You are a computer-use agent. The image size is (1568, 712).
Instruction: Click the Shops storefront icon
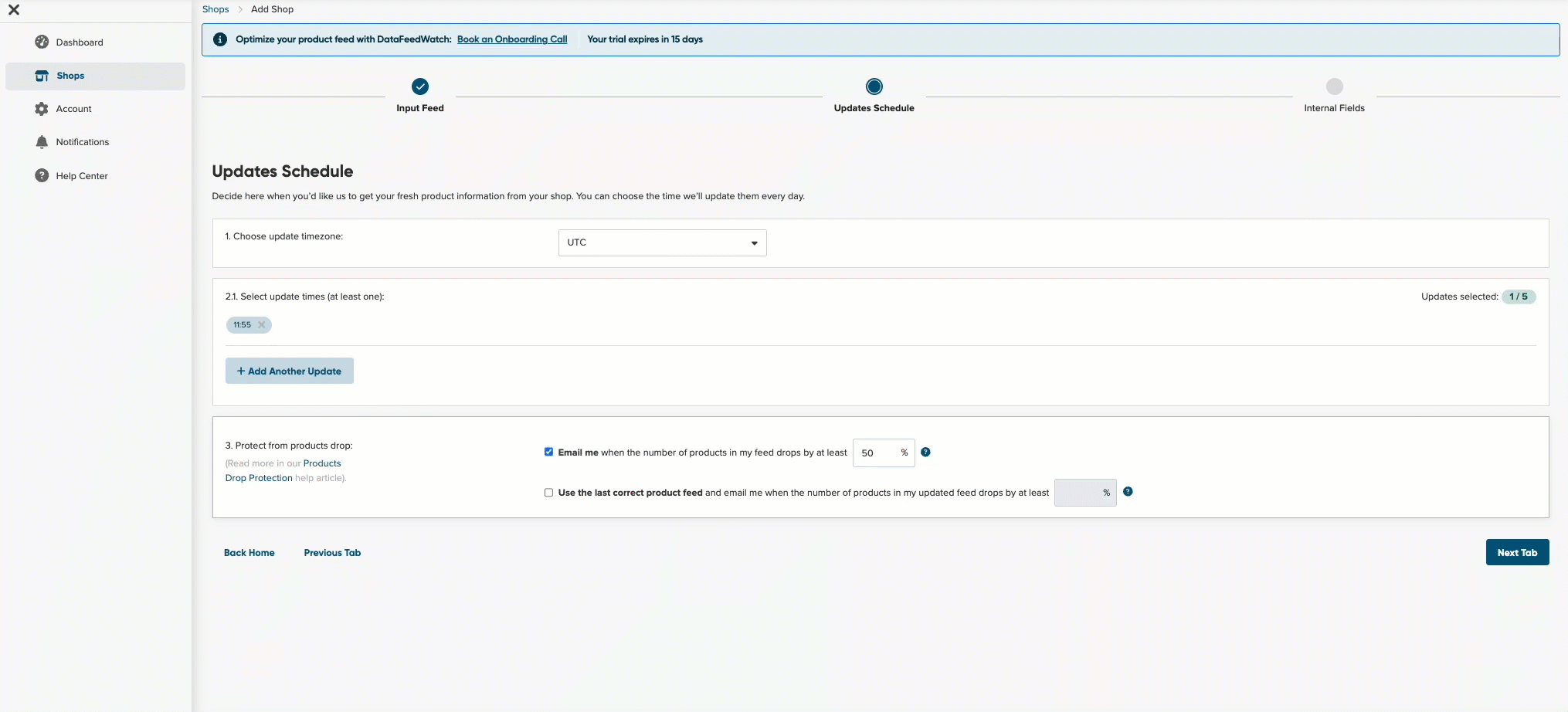coord(42,76)
